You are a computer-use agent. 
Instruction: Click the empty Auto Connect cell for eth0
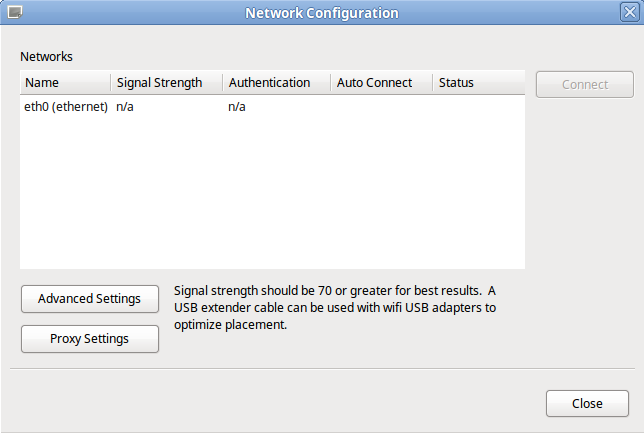click(x=381, y=107)
